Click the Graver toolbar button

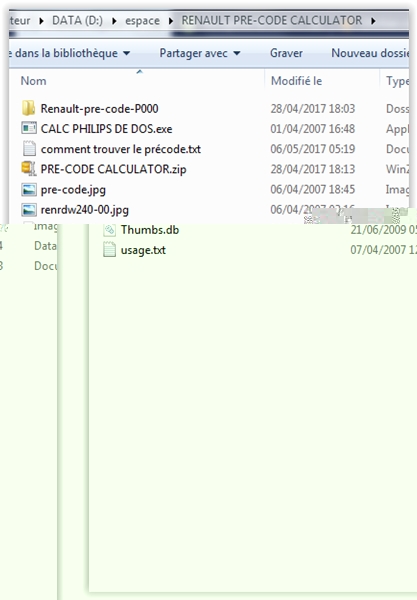[286, 53]
